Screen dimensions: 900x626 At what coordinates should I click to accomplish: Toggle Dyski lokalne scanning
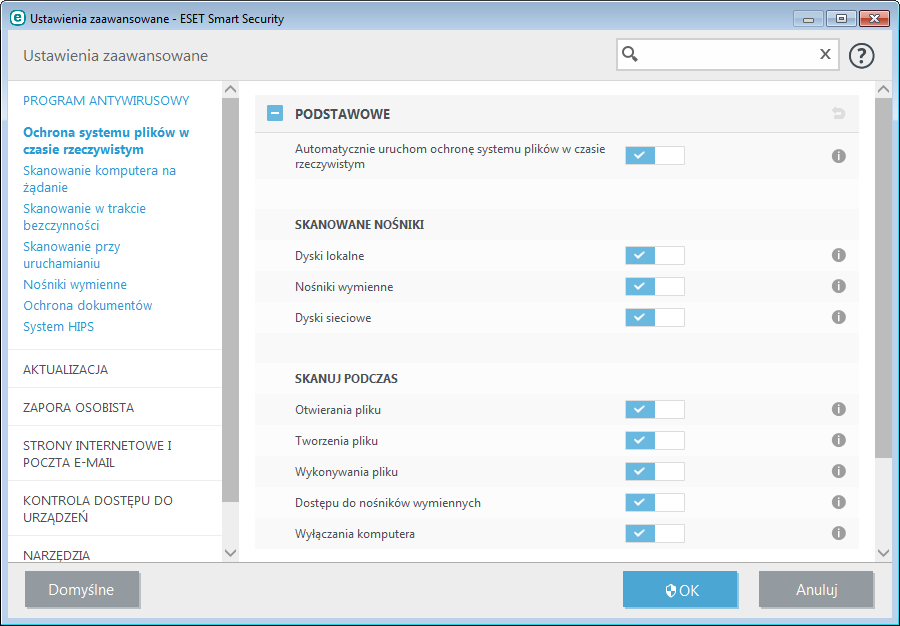coord(655,255)
